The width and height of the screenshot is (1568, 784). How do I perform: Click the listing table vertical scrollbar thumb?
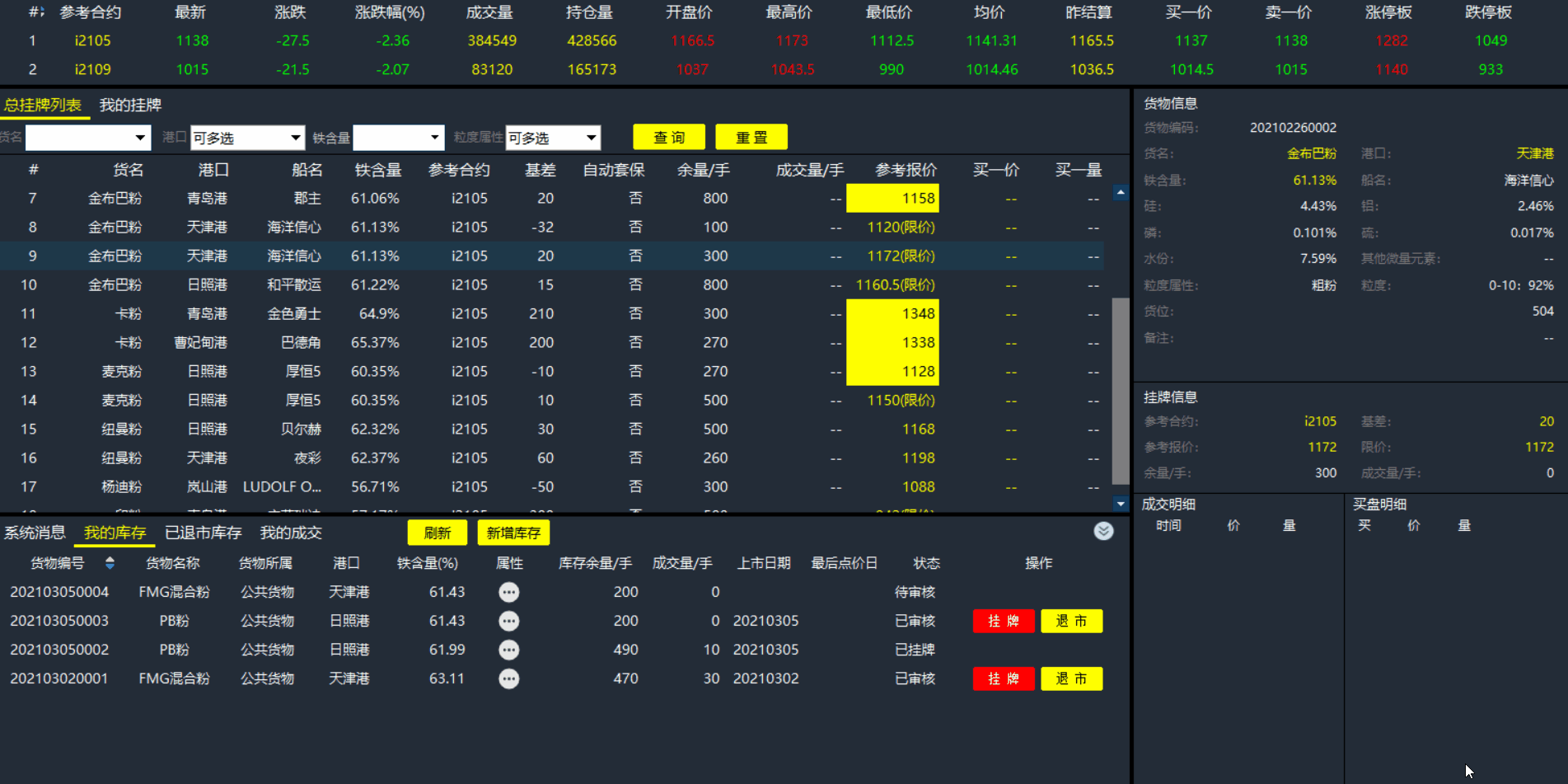point(1120,391)
